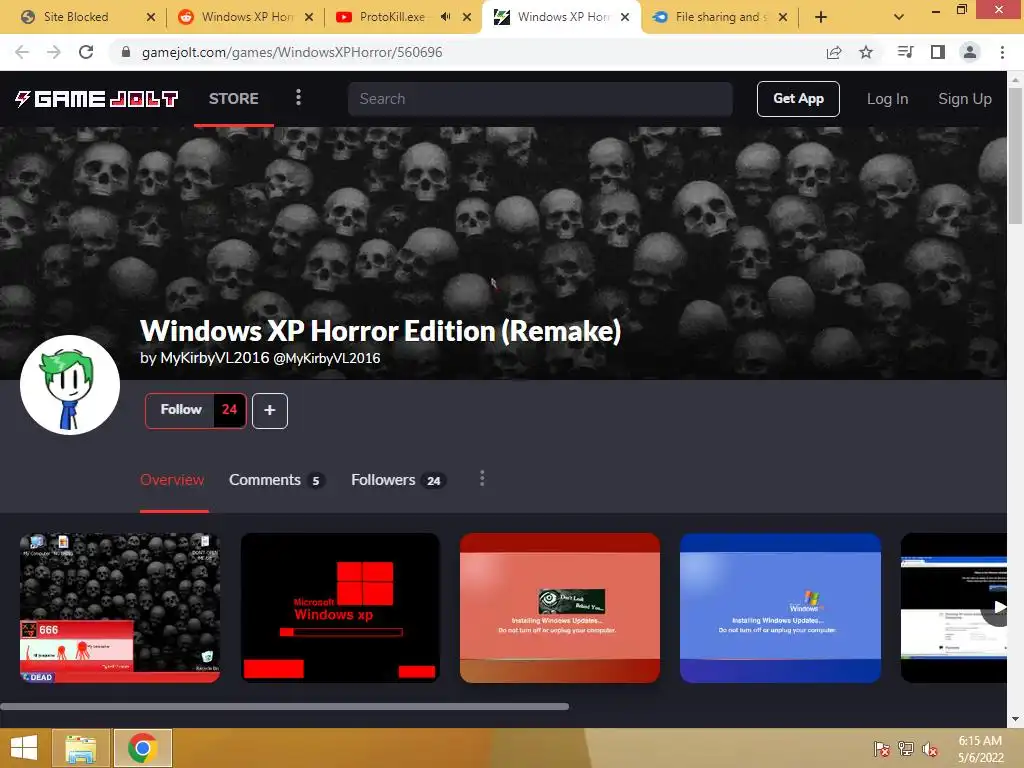Open the Comments tab
The height and width of the screenshot is (768, 1024).
point(276,480)
